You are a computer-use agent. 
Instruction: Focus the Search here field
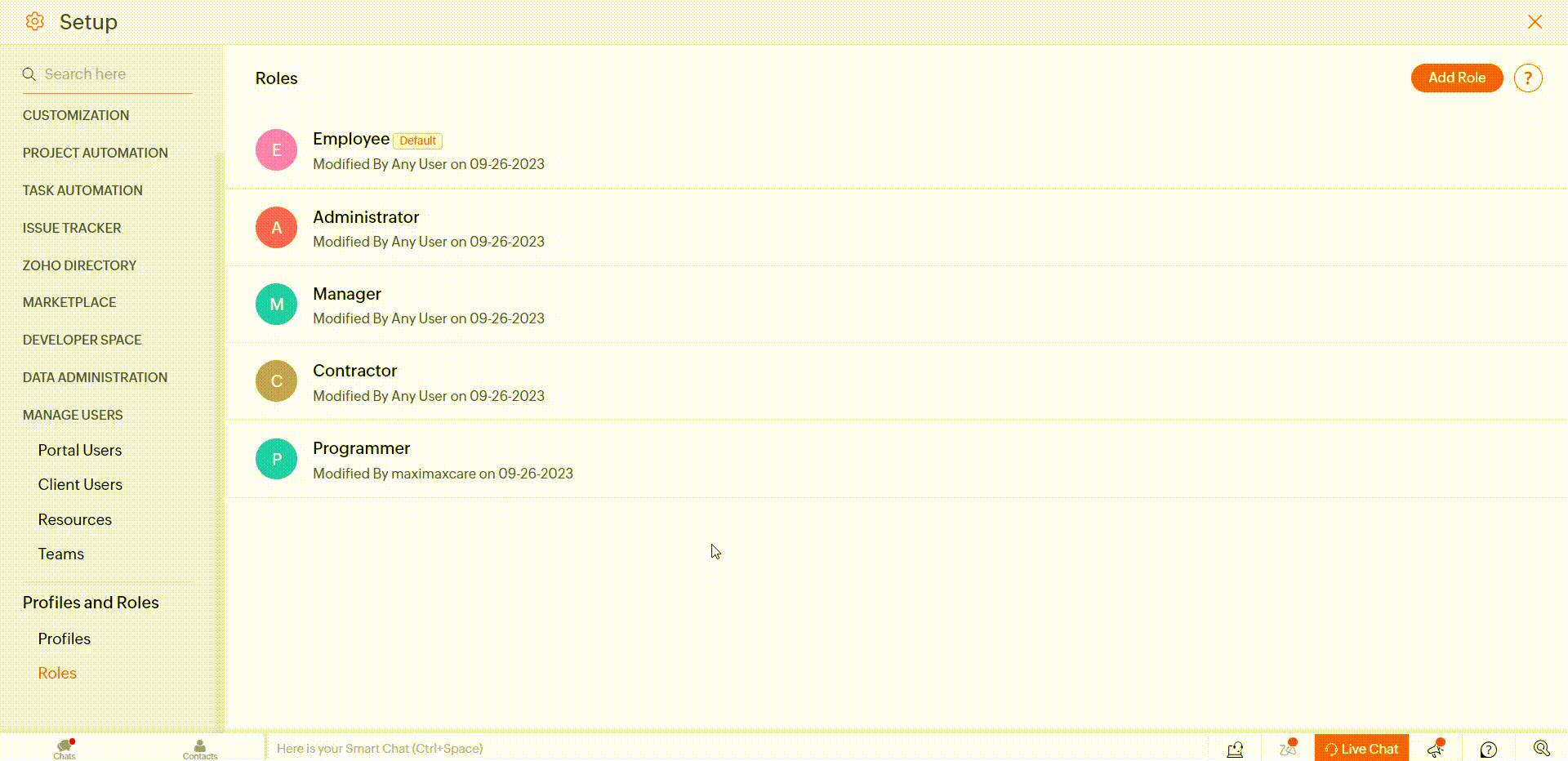114,74
